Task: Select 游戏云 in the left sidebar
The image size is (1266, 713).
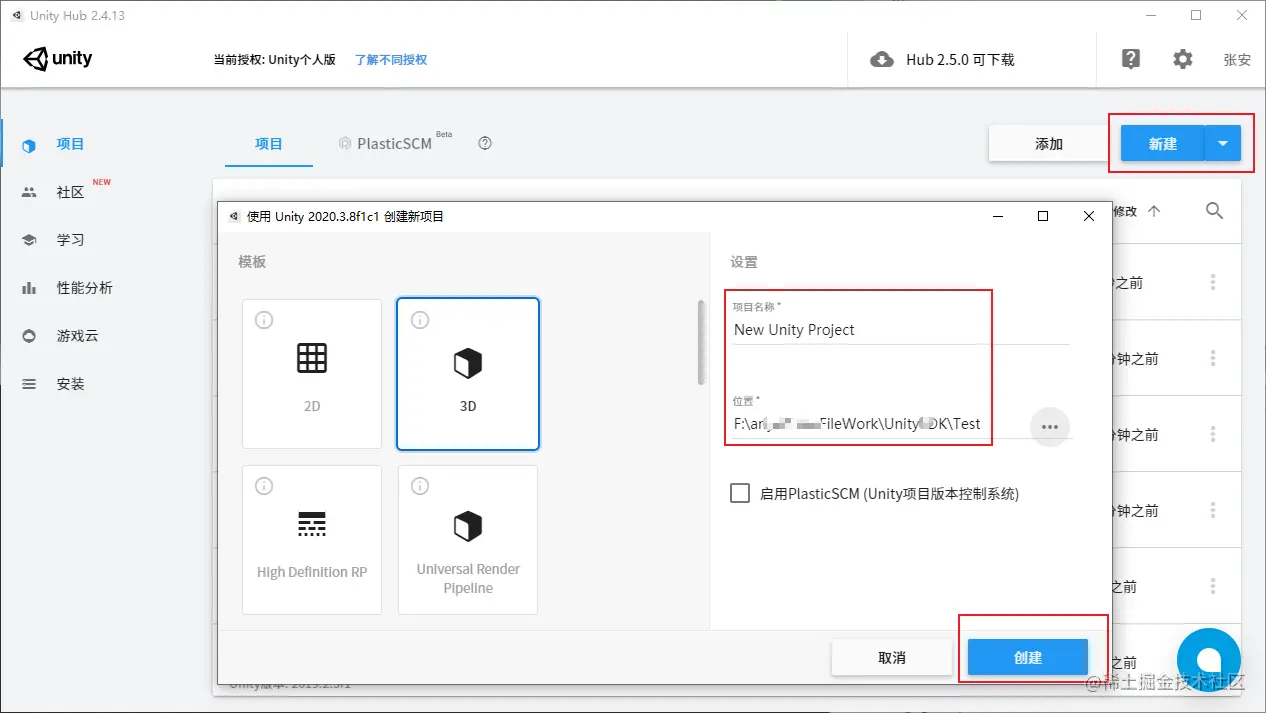Action: click(x=78, y=336)
